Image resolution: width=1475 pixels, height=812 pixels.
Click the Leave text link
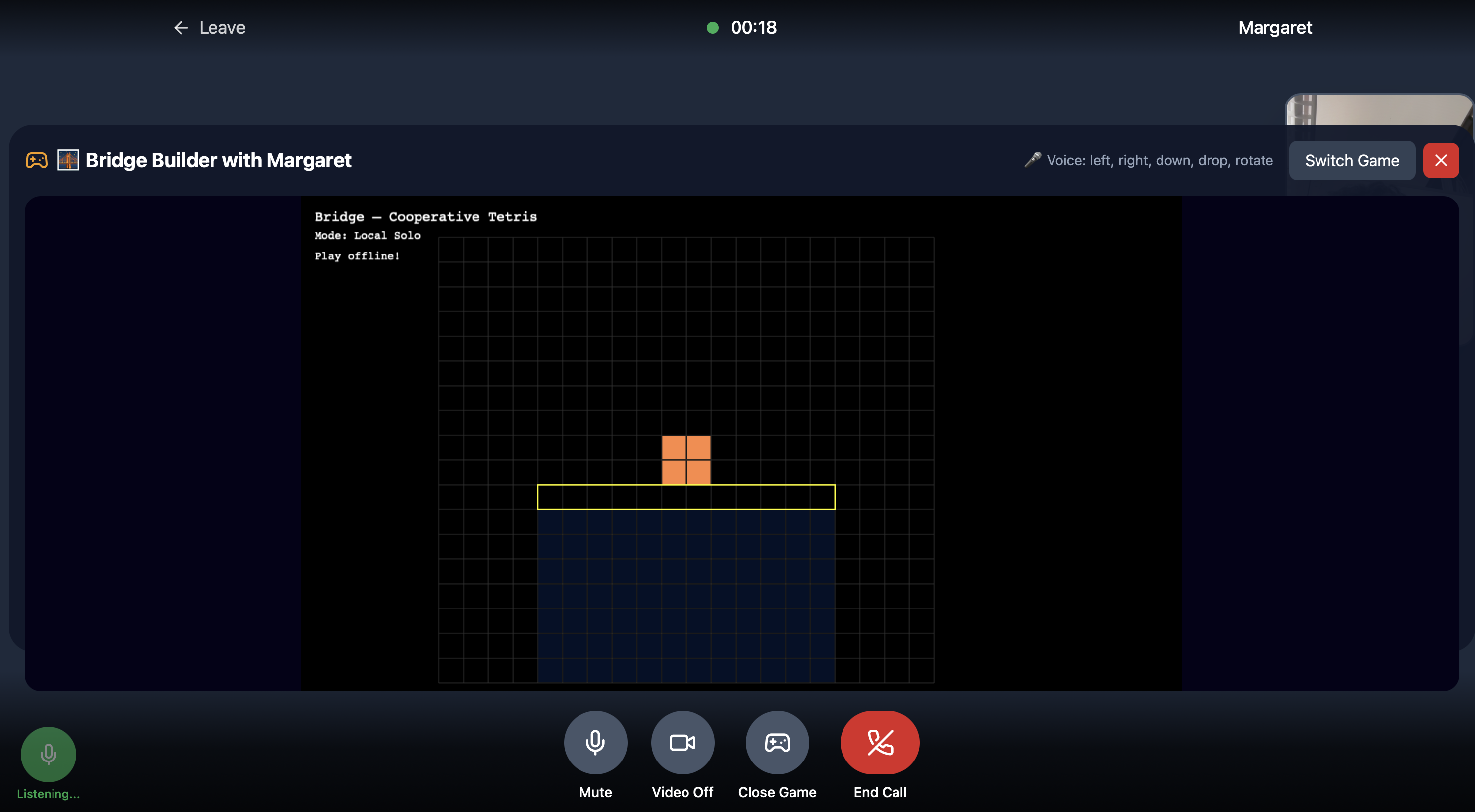click(x=222, y=27)
